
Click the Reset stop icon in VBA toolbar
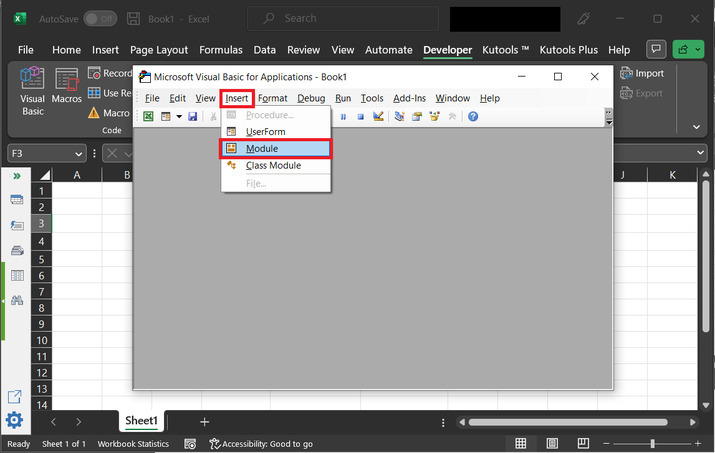point(361,117)
